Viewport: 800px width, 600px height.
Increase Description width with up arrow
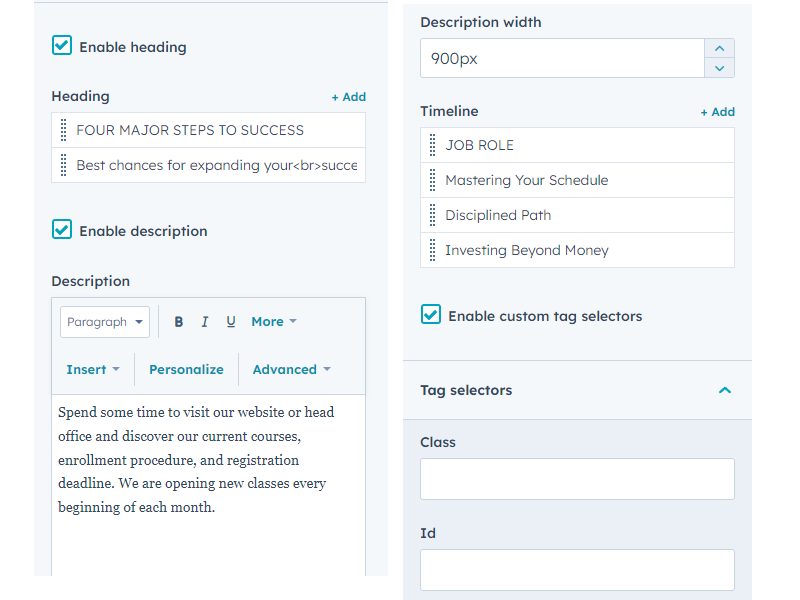coord(719,49)
